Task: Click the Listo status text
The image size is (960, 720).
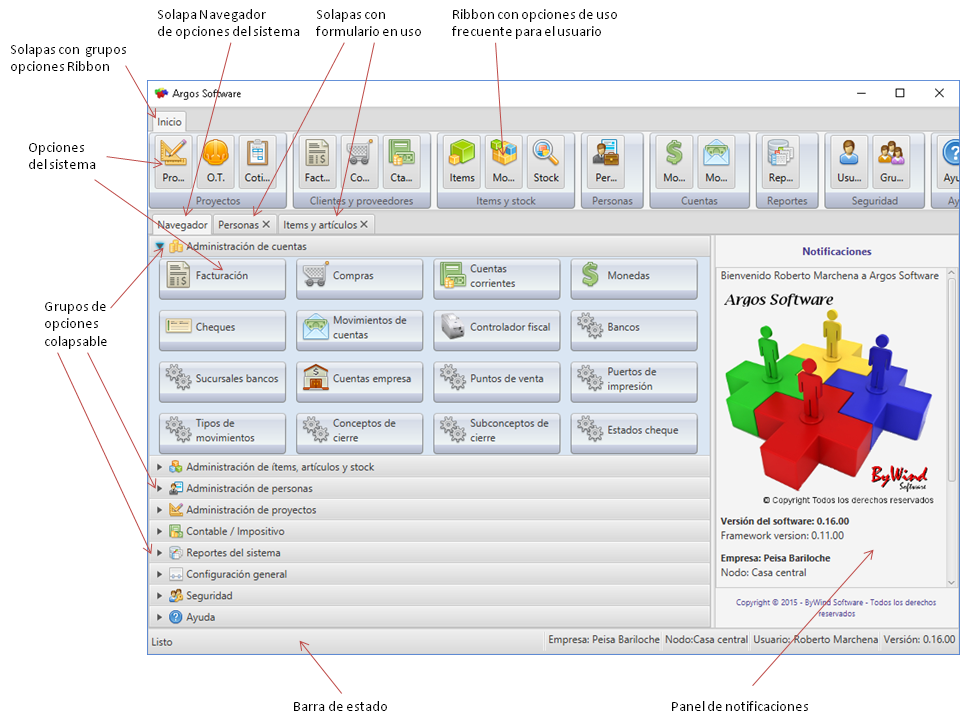Action: pos(162,642)
